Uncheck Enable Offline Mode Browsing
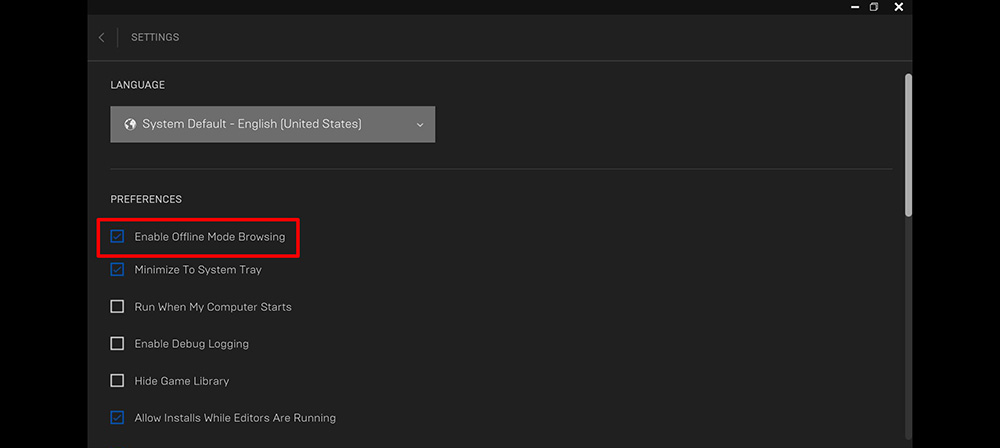The height and width of the screenshot is (448, 1000). (117, 237)
